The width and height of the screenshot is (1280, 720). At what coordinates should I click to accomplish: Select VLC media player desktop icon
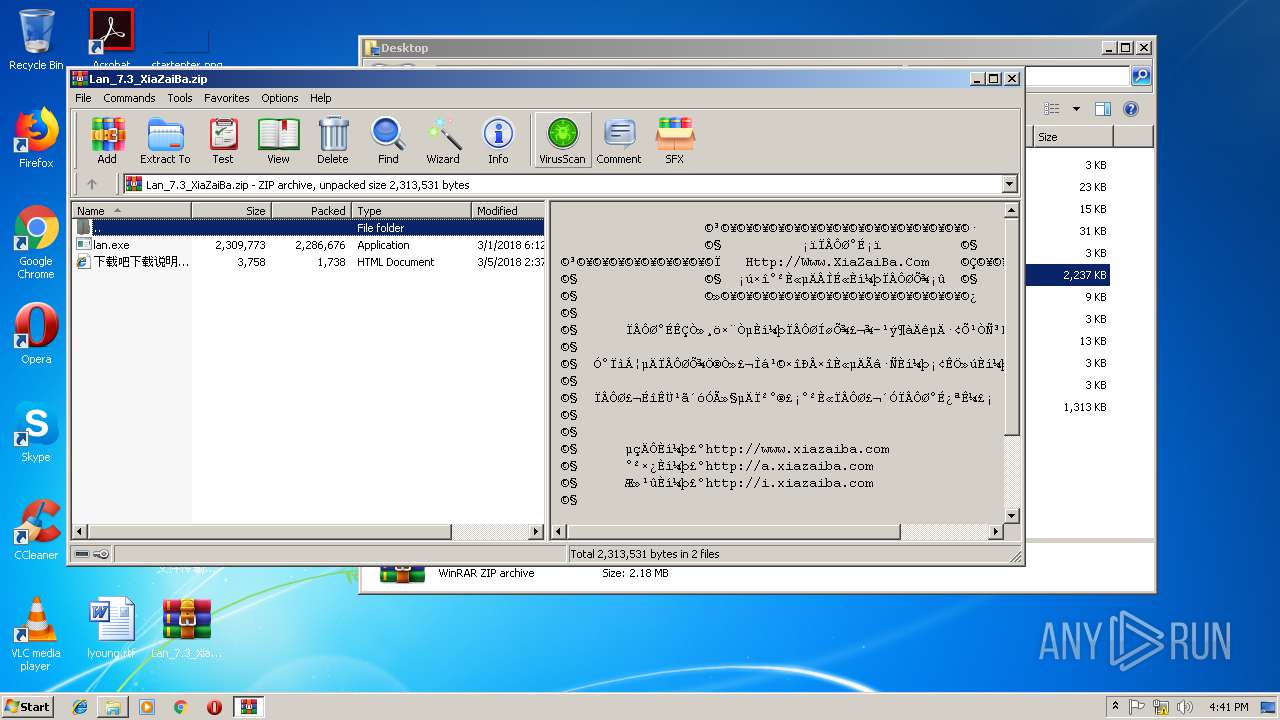click(x=36, y=634)
